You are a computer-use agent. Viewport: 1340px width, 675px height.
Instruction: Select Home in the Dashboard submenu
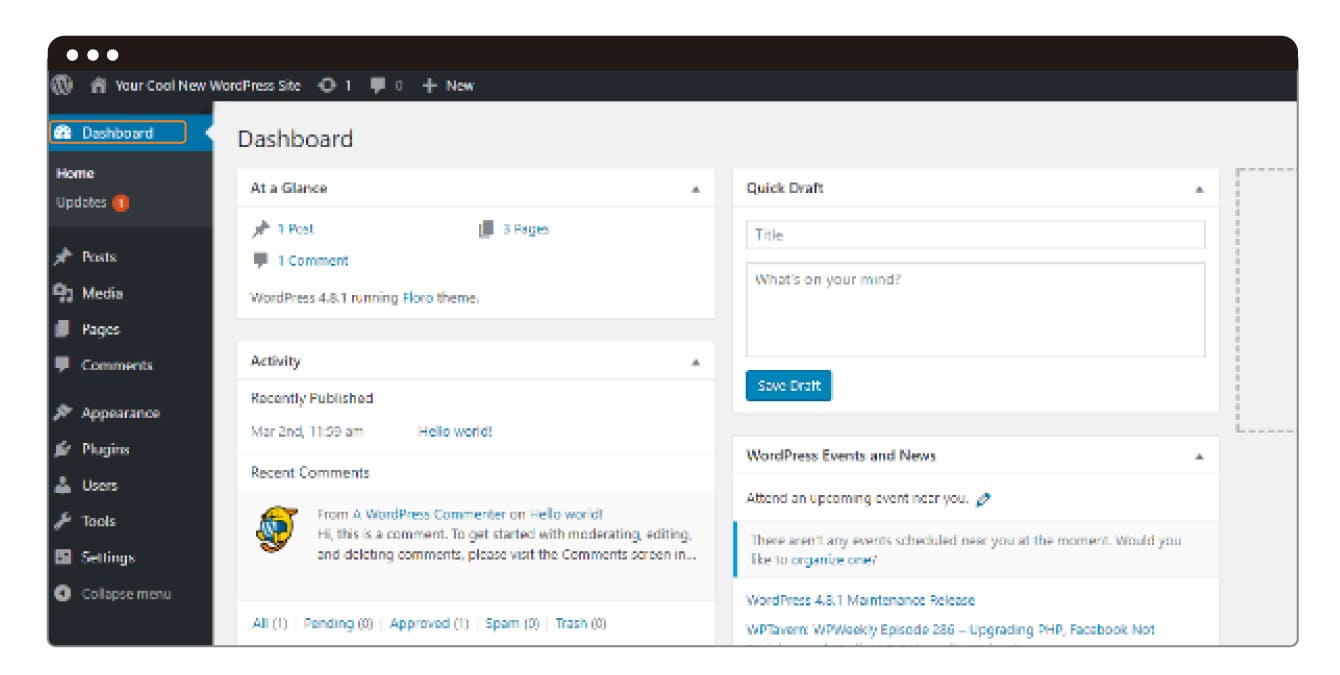tap(75, 173)
